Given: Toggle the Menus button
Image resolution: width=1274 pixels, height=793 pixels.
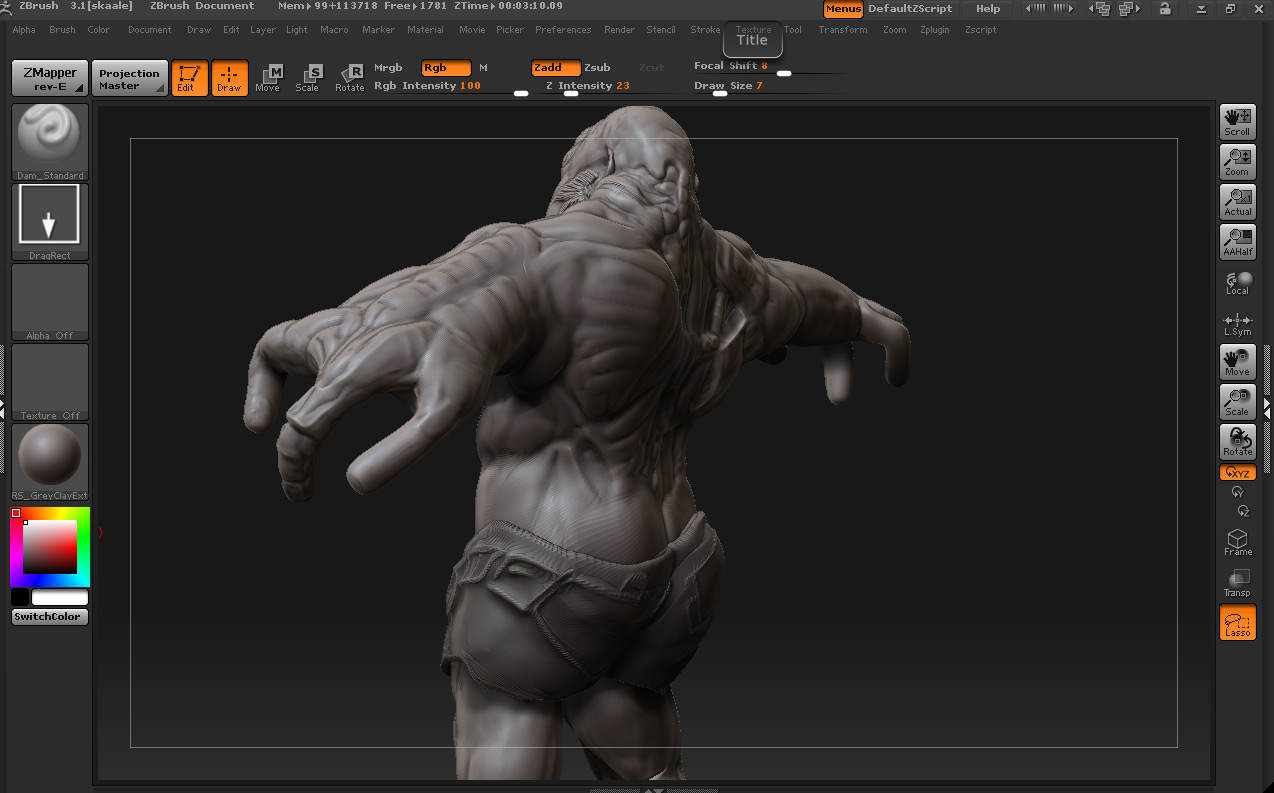Looking at the screenshot, I should click(843, 9).
